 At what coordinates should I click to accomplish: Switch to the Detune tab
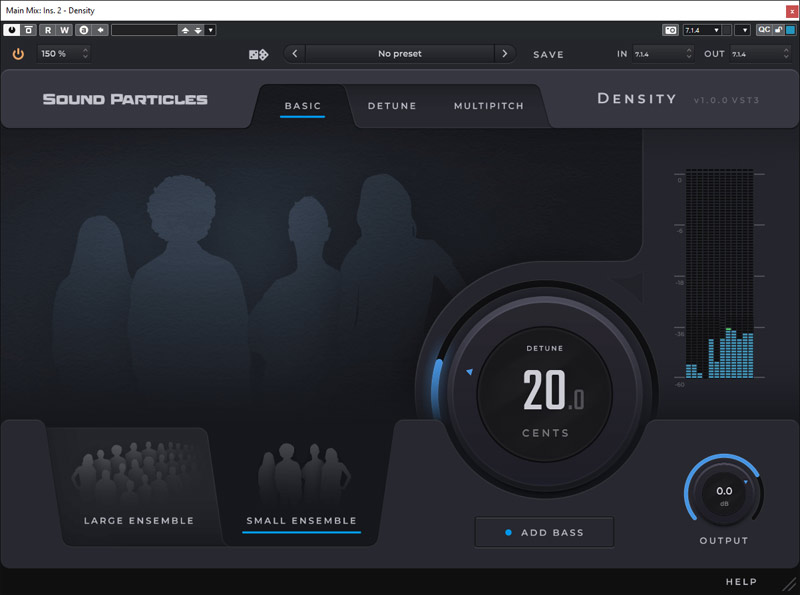pyautogui.click(x=392, y=106)
